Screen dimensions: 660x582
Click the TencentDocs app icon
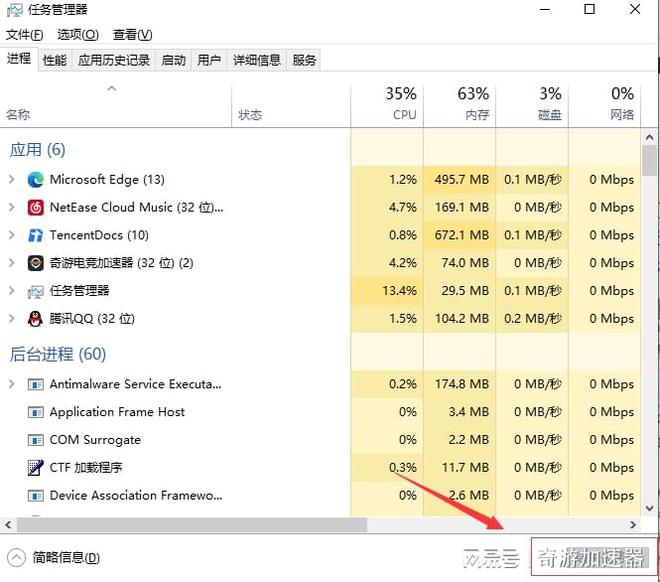[35, 235]
